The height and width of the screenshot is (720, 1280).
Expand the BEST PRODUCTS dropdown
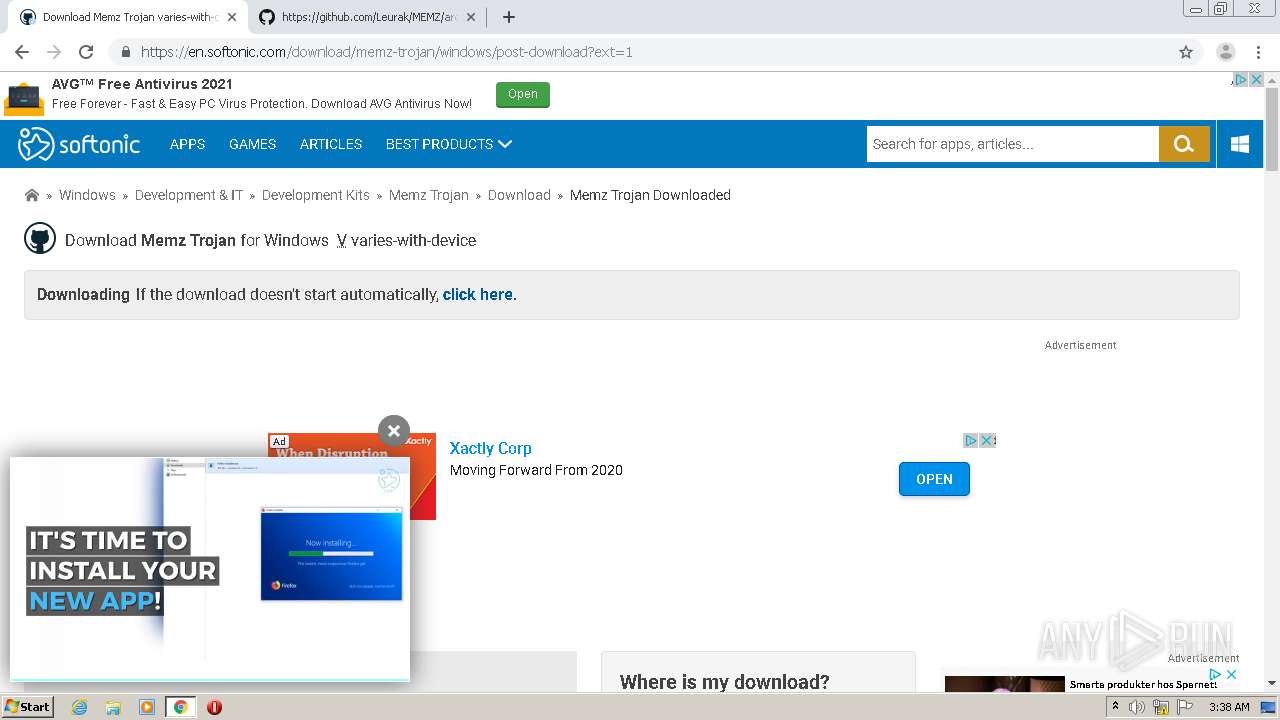(x=449, y=144)
